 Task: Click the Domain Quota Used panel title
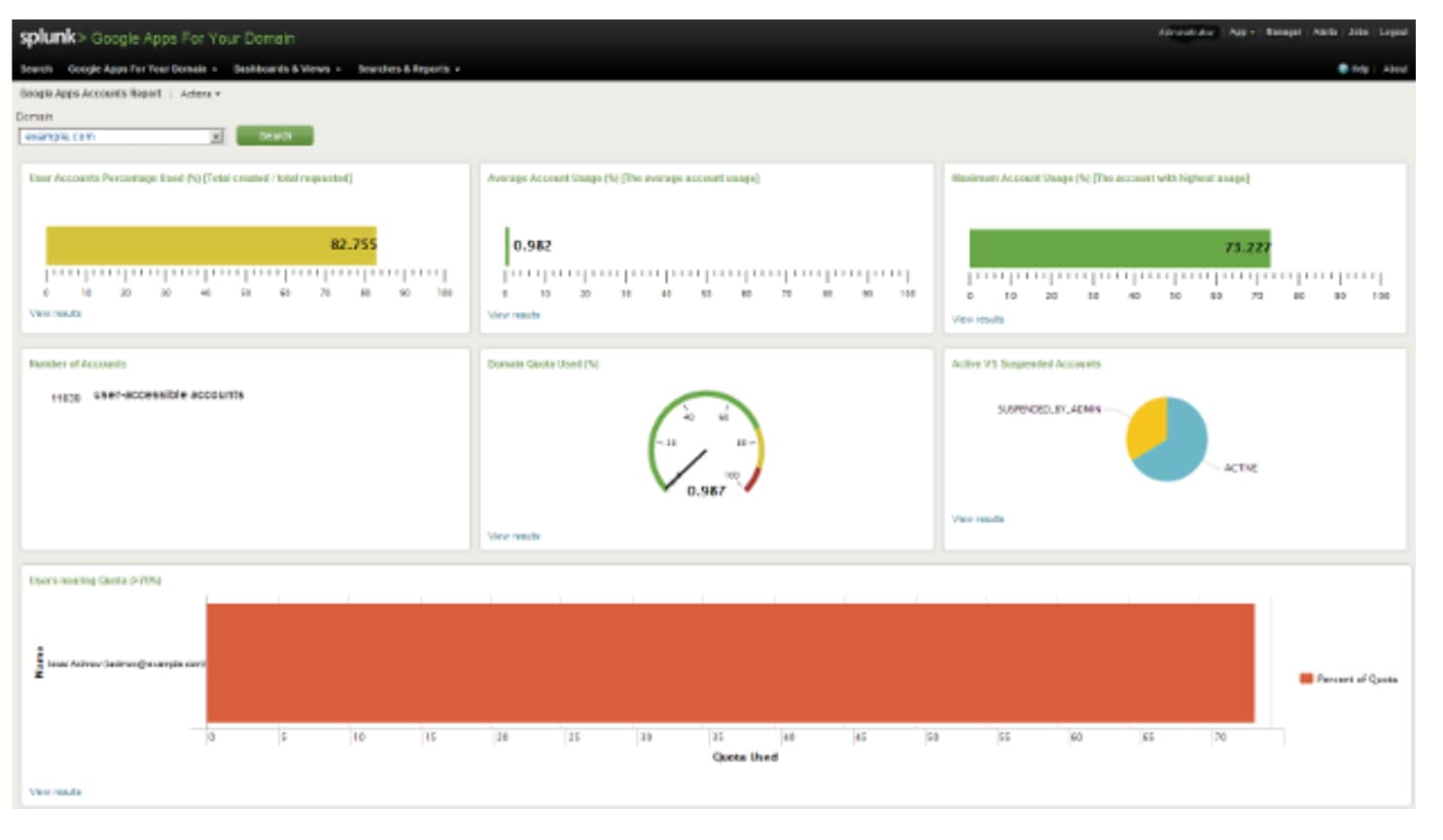pos(543,365)
